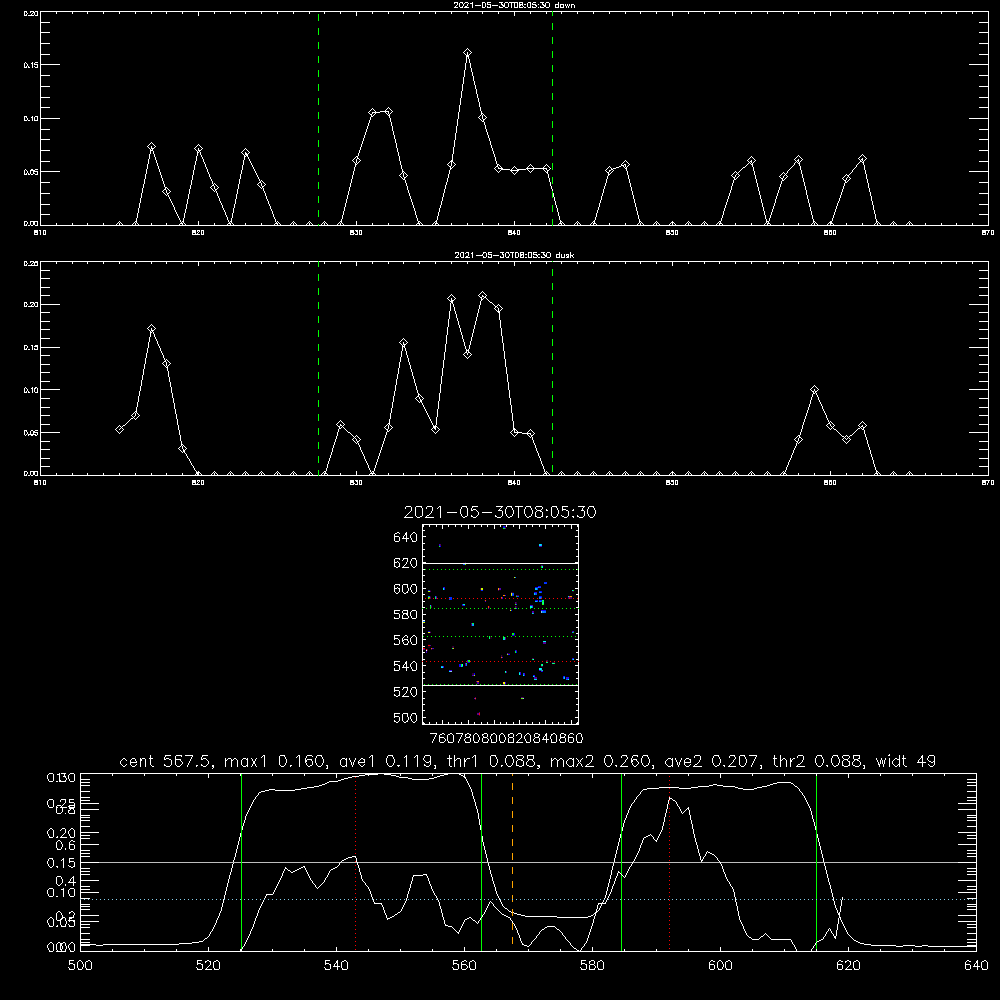Click the left green dashed line in dawn plot
1000x1000 pixels.
pyautogui.click(x=318, y=118)
